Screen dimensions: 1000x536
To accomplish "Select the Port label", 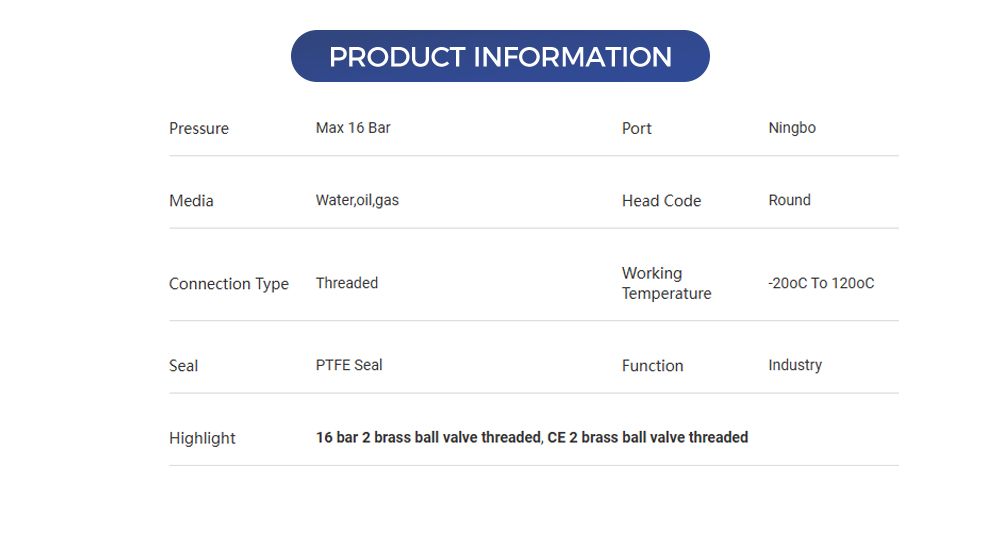I will [637, 128].
